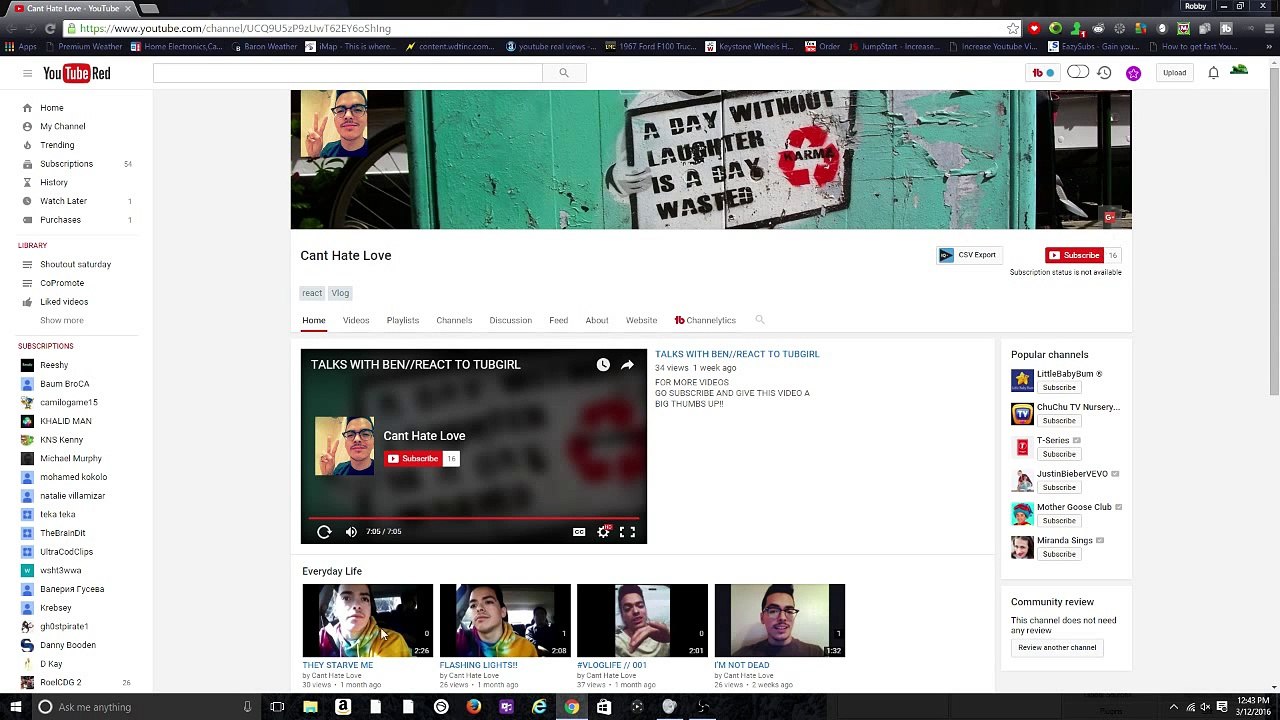Screen dimensions: 1280x720
Task: Switch to the Channels tab
Action: point(454,320)
